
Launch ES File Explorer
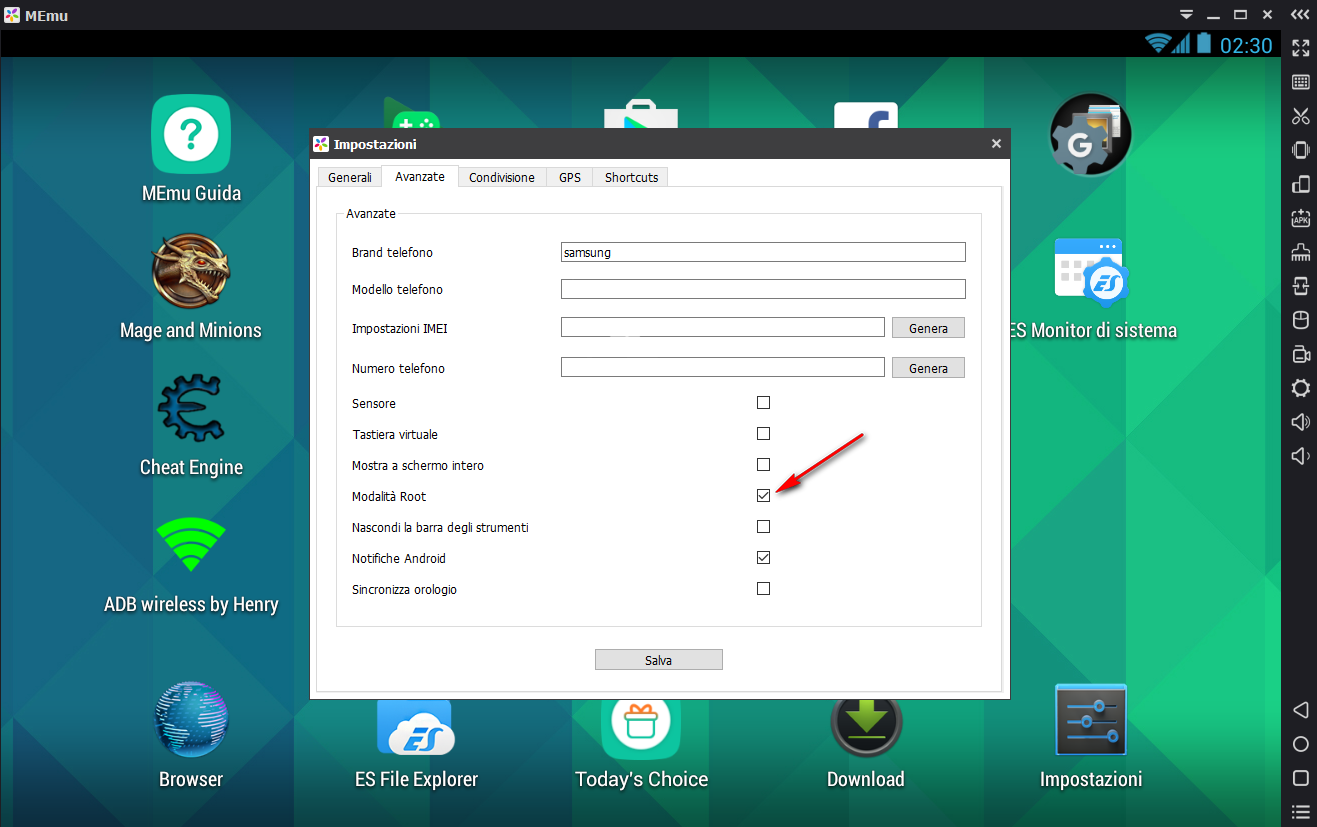pos(416,745)
